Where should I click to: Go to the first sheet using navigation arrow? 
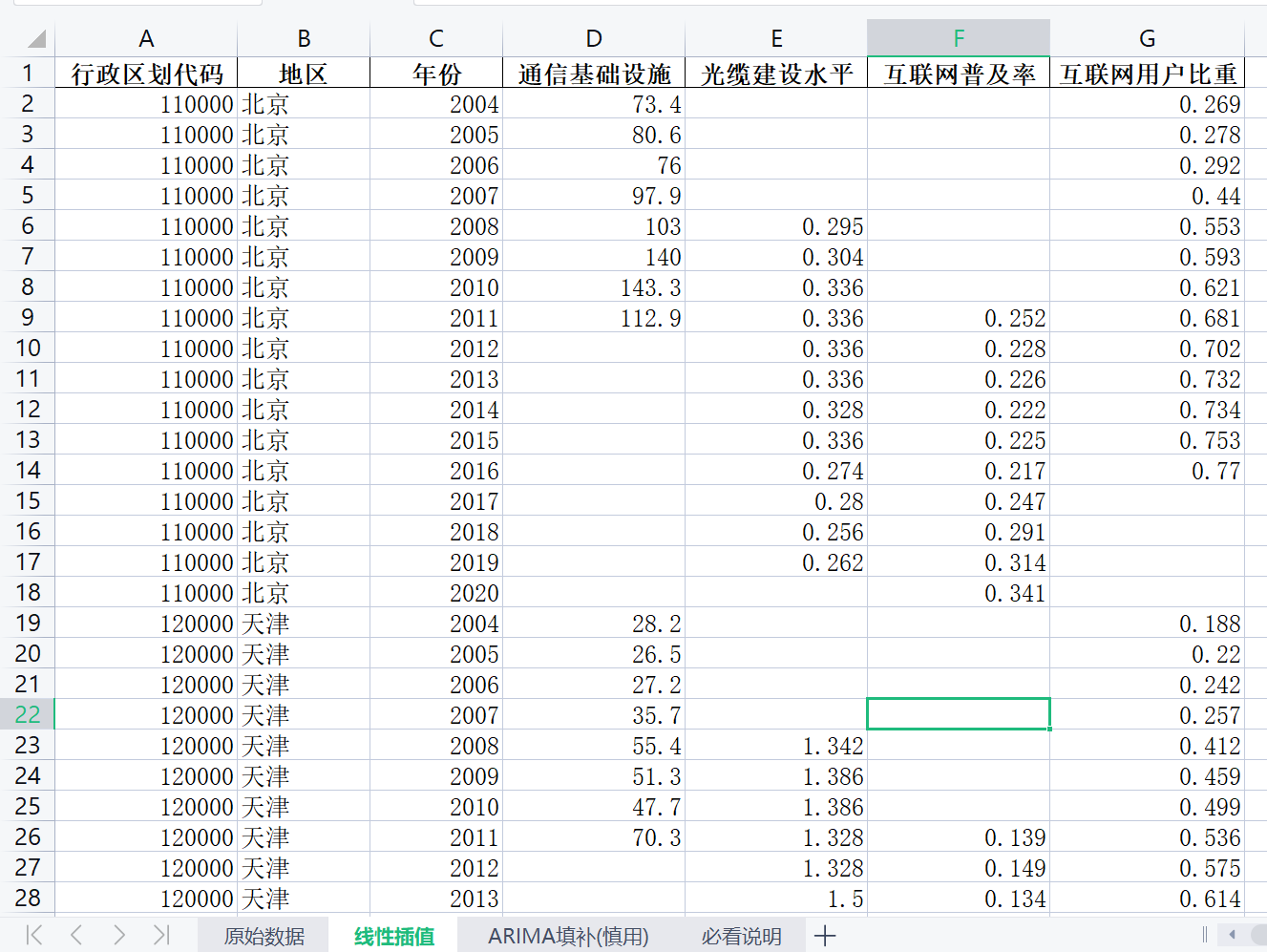tap(34, 935)
